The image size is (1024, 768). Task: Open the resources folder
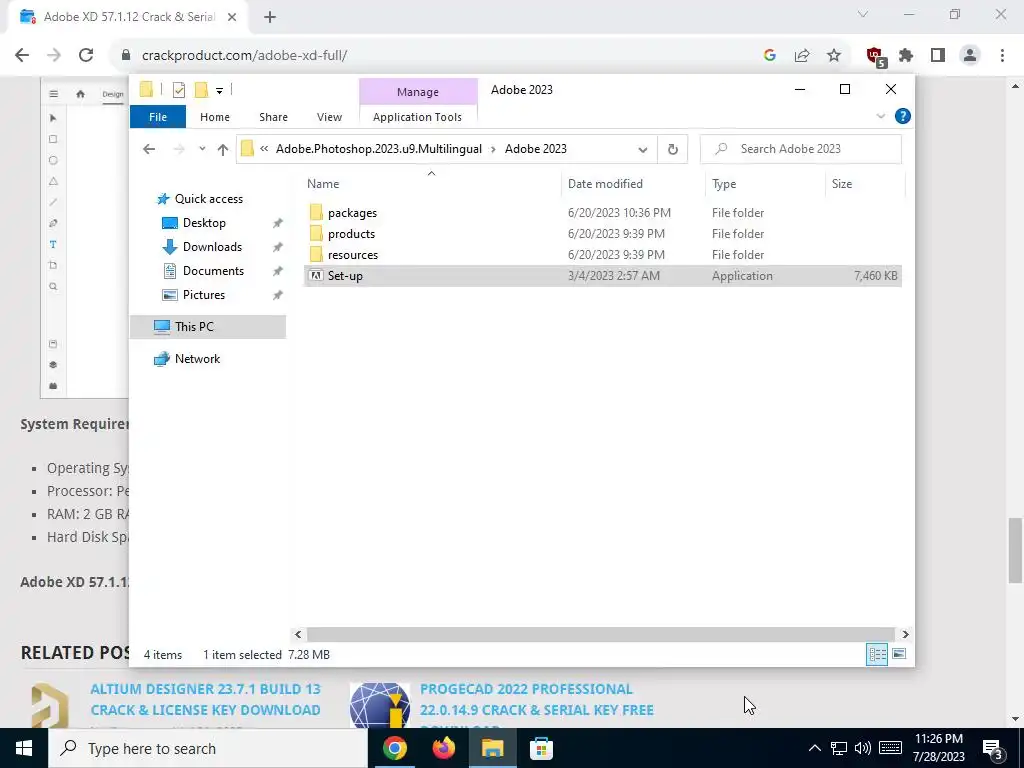coord(353,255)
